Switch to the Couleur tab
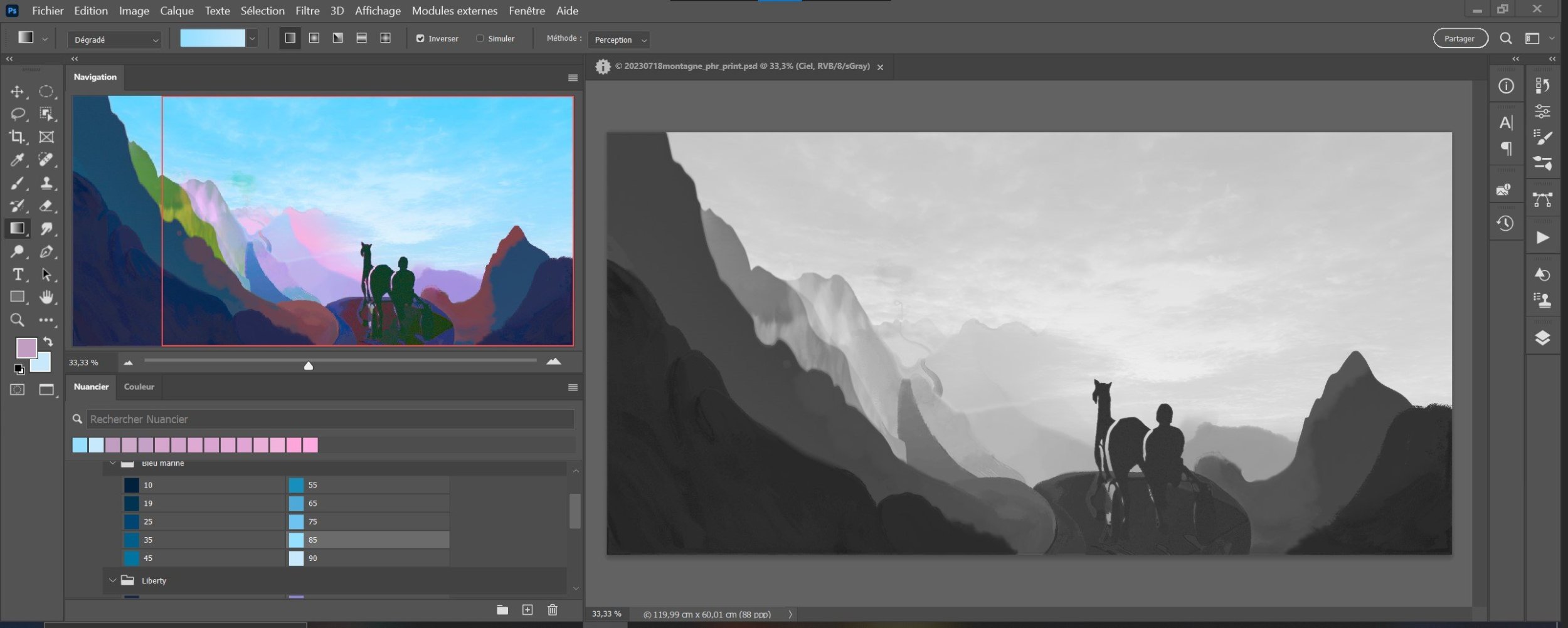Image resolution: width=1568 pixels, height=628 pixels. [x=139, y=387]
